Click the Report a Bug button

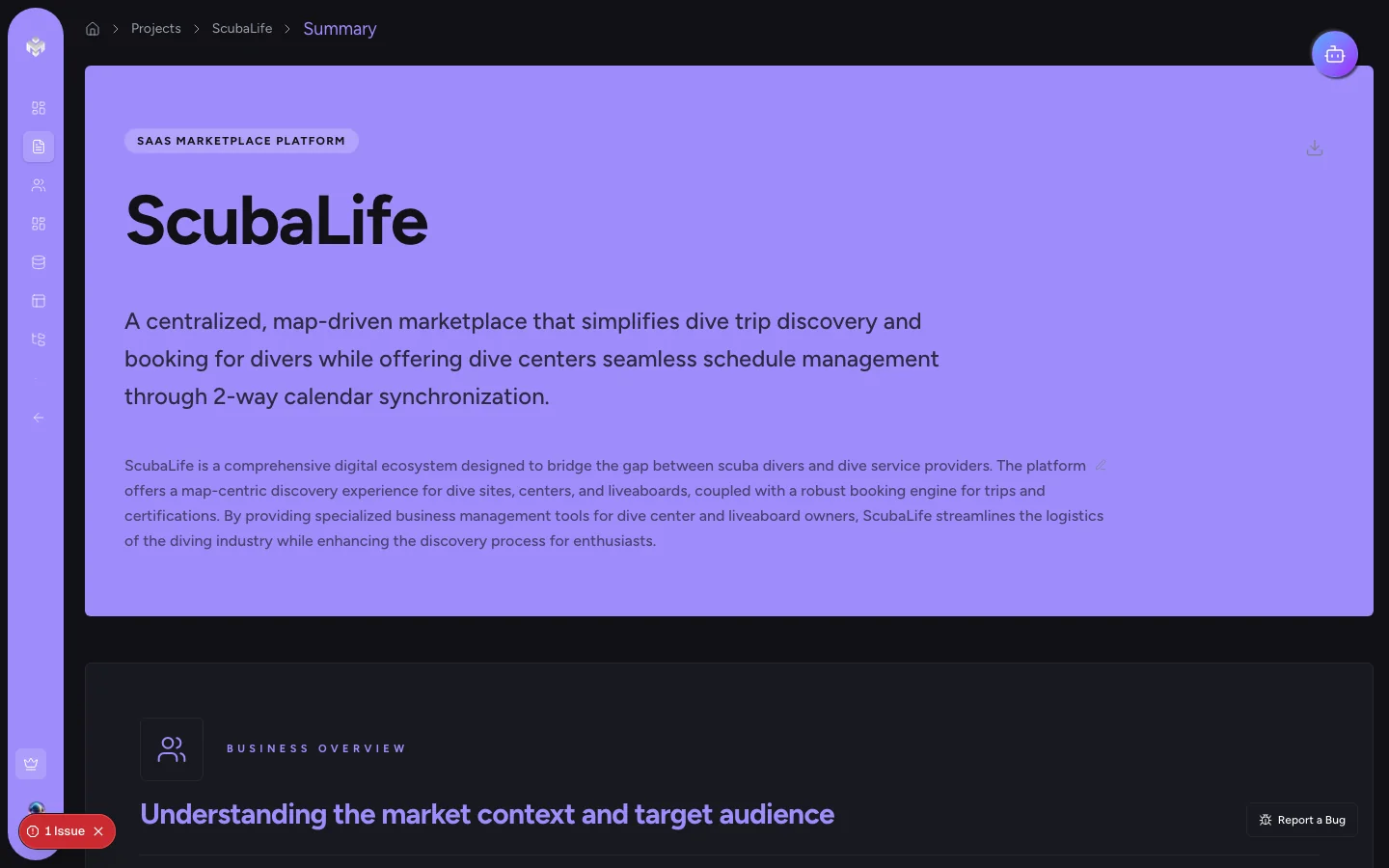pos(1302,820)
